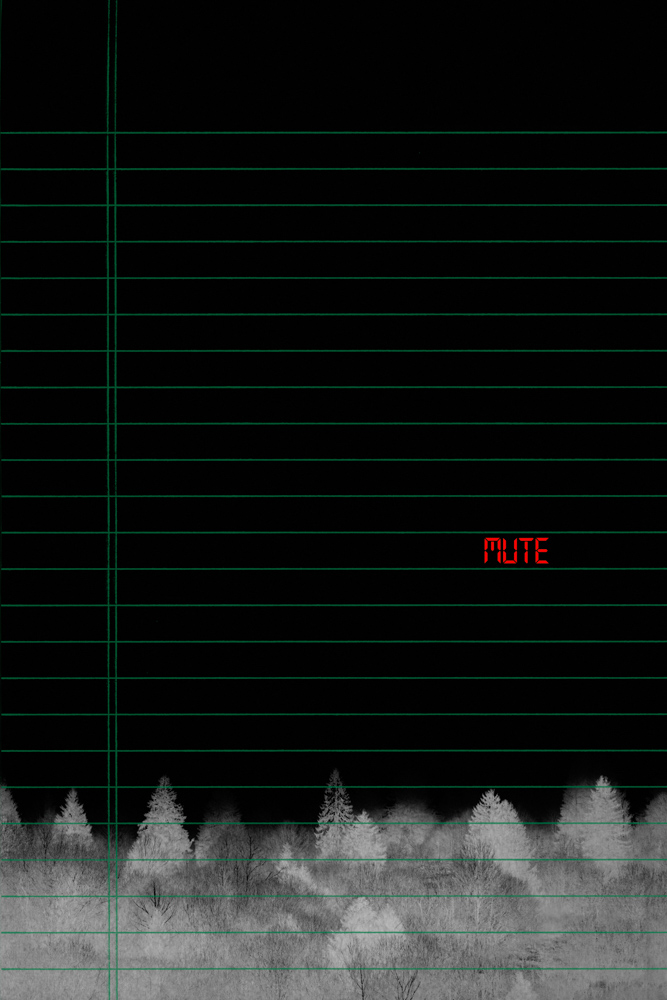This screenshot has width=667, height=1000.
Task: Click the ruled line directly beneath the MUTE text
Action: click(x=516, y=569)
